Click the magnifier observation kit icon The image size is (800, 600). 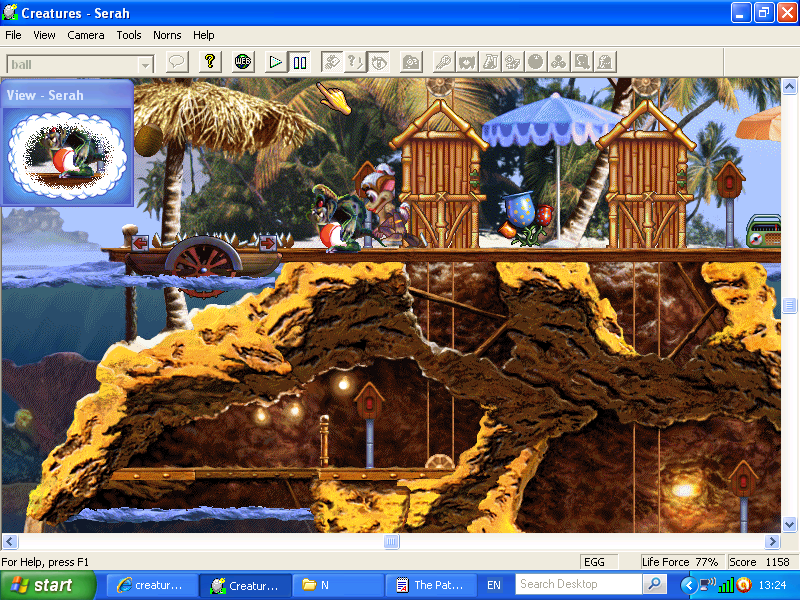pyautogui.click(x=582, y=62)
